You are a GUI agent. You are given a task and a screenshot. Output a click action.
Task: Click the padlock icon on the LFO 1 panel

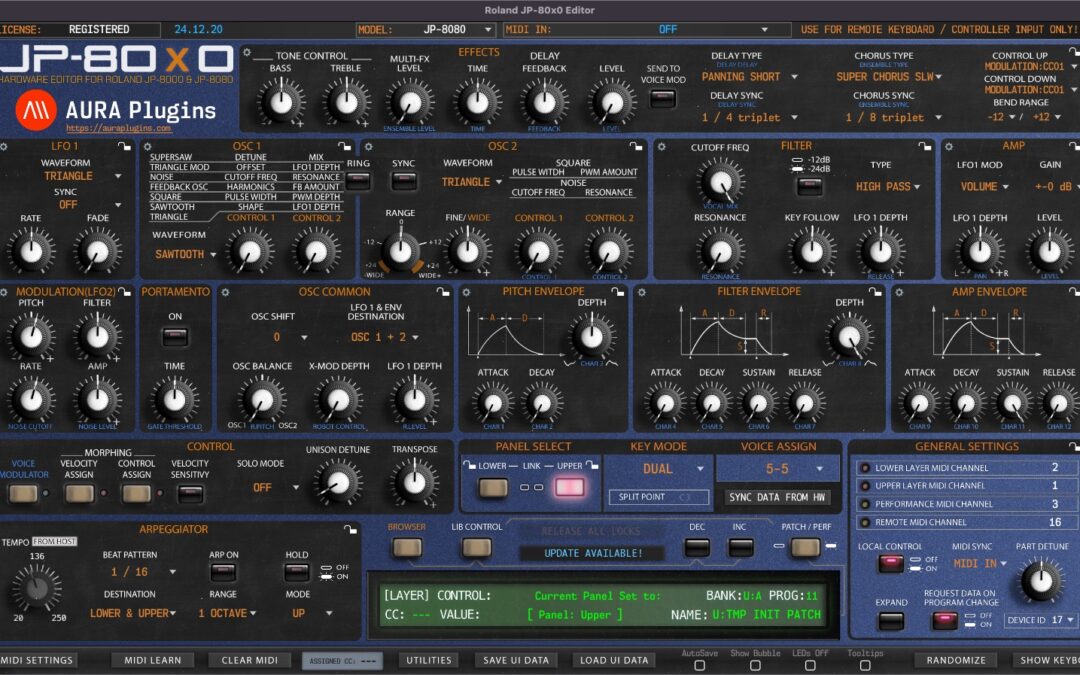124,147
